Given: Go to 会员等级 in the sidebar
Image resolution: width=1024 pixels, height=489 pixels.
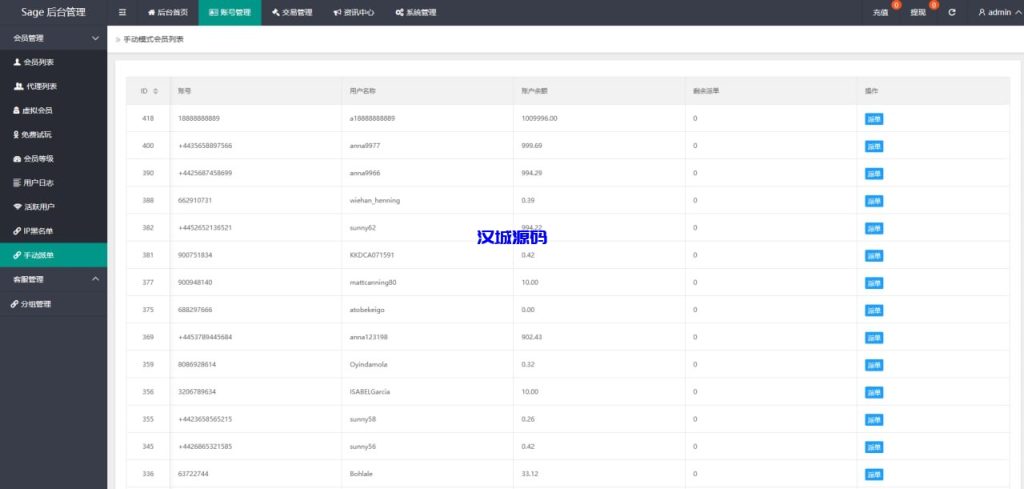Looking at the screenshot, I should point(38,158).
